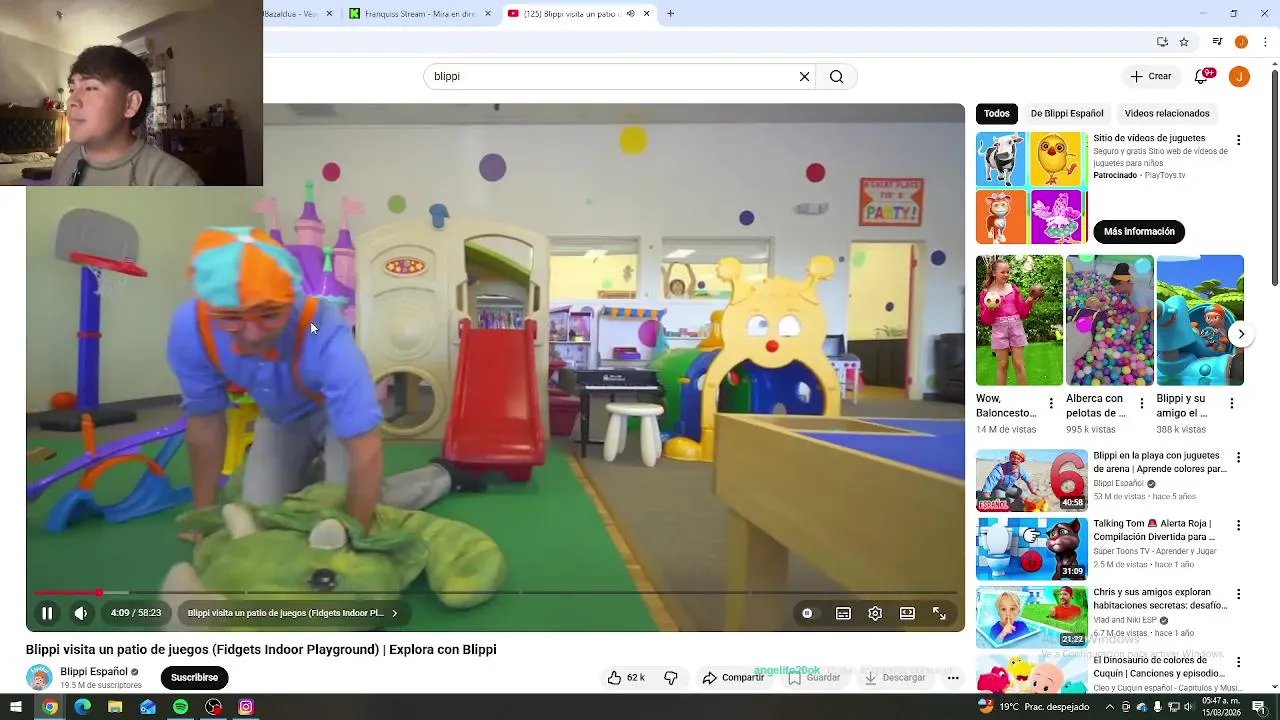The width and height of the screenshot is (1280, 720).
Task: Open YouTube notifications bell
Action: 1202,76
